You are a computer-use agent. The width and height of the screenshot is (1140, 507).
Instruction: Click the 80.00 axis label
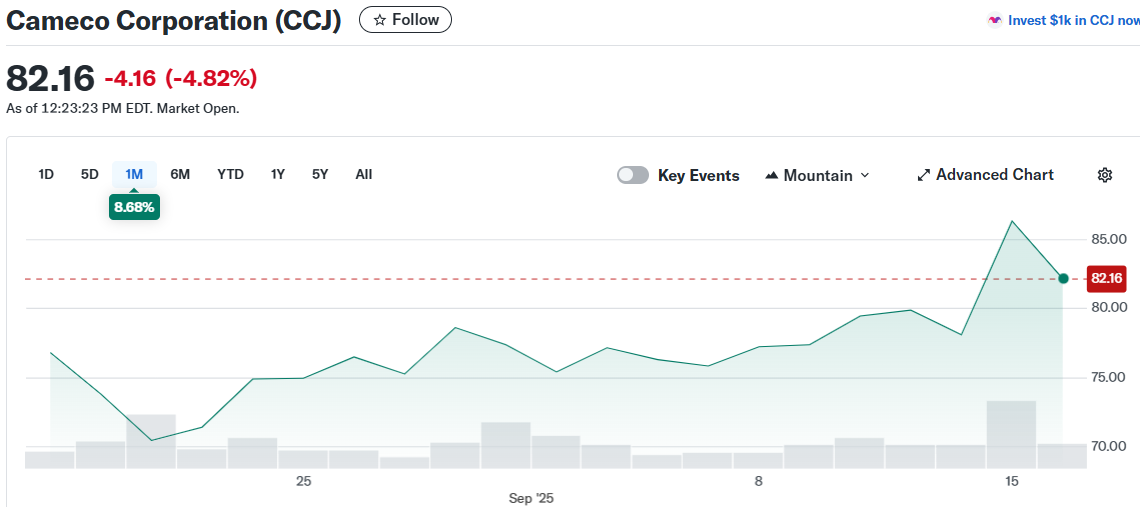(x=1107, y=308)
